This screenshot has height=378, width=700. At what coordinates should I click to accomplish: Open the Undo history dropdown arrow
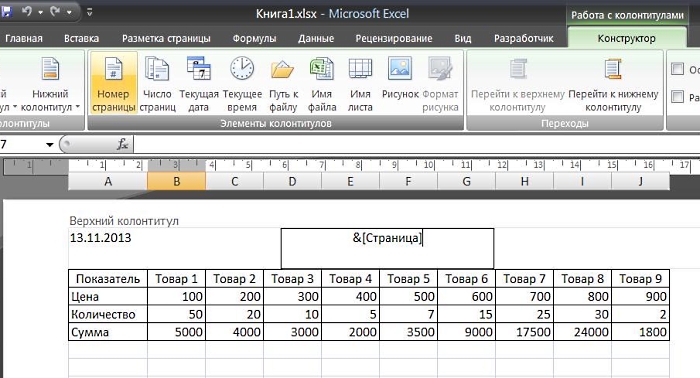41,12
